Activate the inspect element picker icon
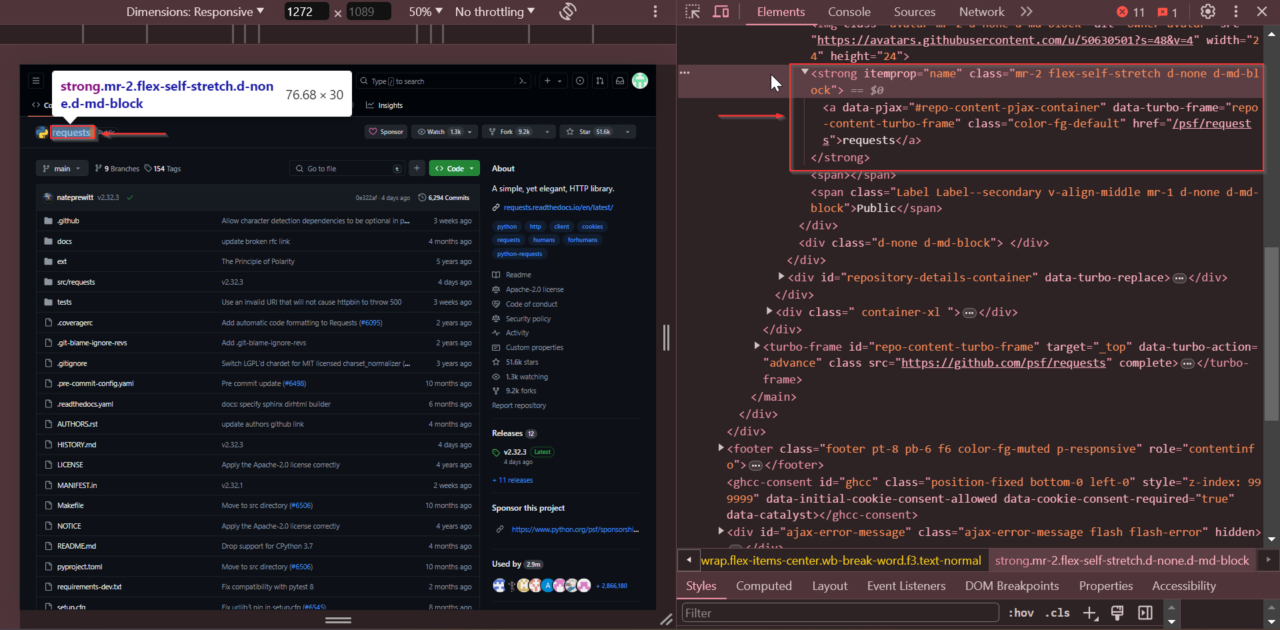Image resolution: width=1280 pixels, height=630 pixels. click(x=692, y=12)
